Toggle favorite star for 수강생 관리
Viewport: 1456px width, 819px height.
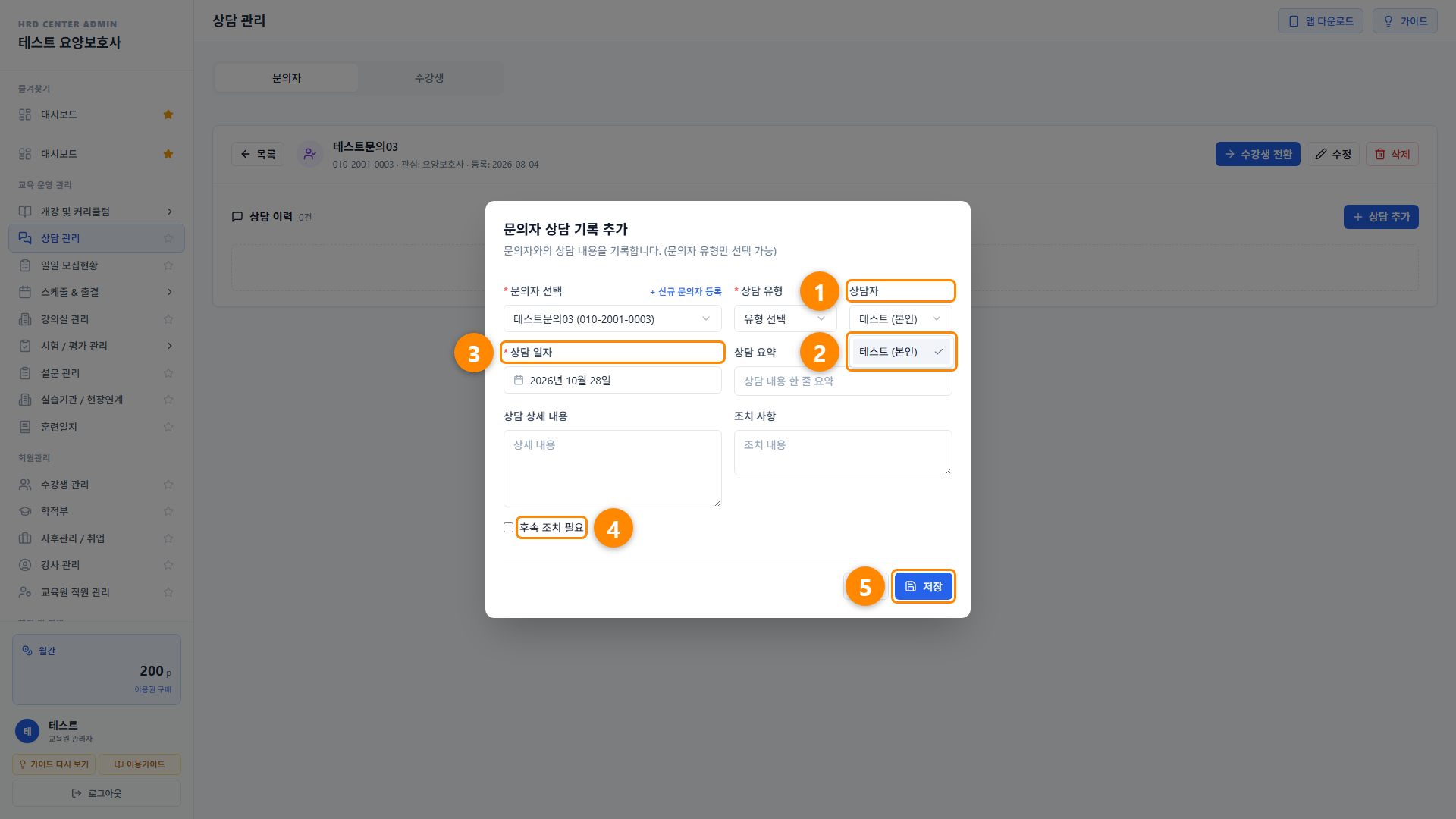(x=168, y=485)
